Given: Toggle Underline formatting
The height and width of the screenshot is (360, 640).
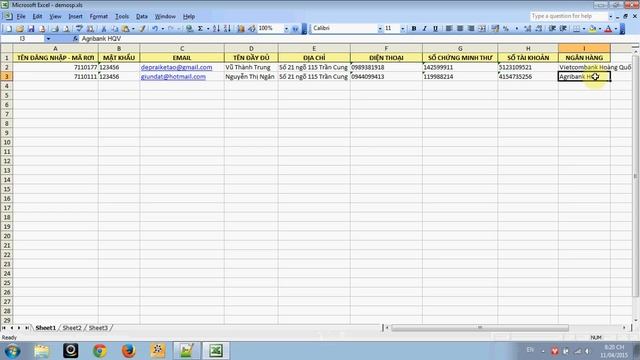Looking at the screenshot, I should (436, 29).
